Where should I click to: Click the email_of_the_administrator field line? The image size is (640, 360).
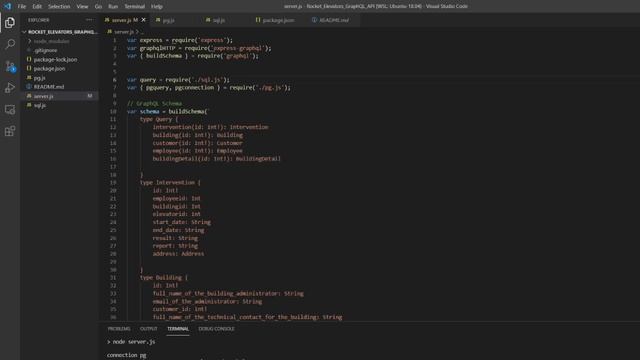click(207, 301)
